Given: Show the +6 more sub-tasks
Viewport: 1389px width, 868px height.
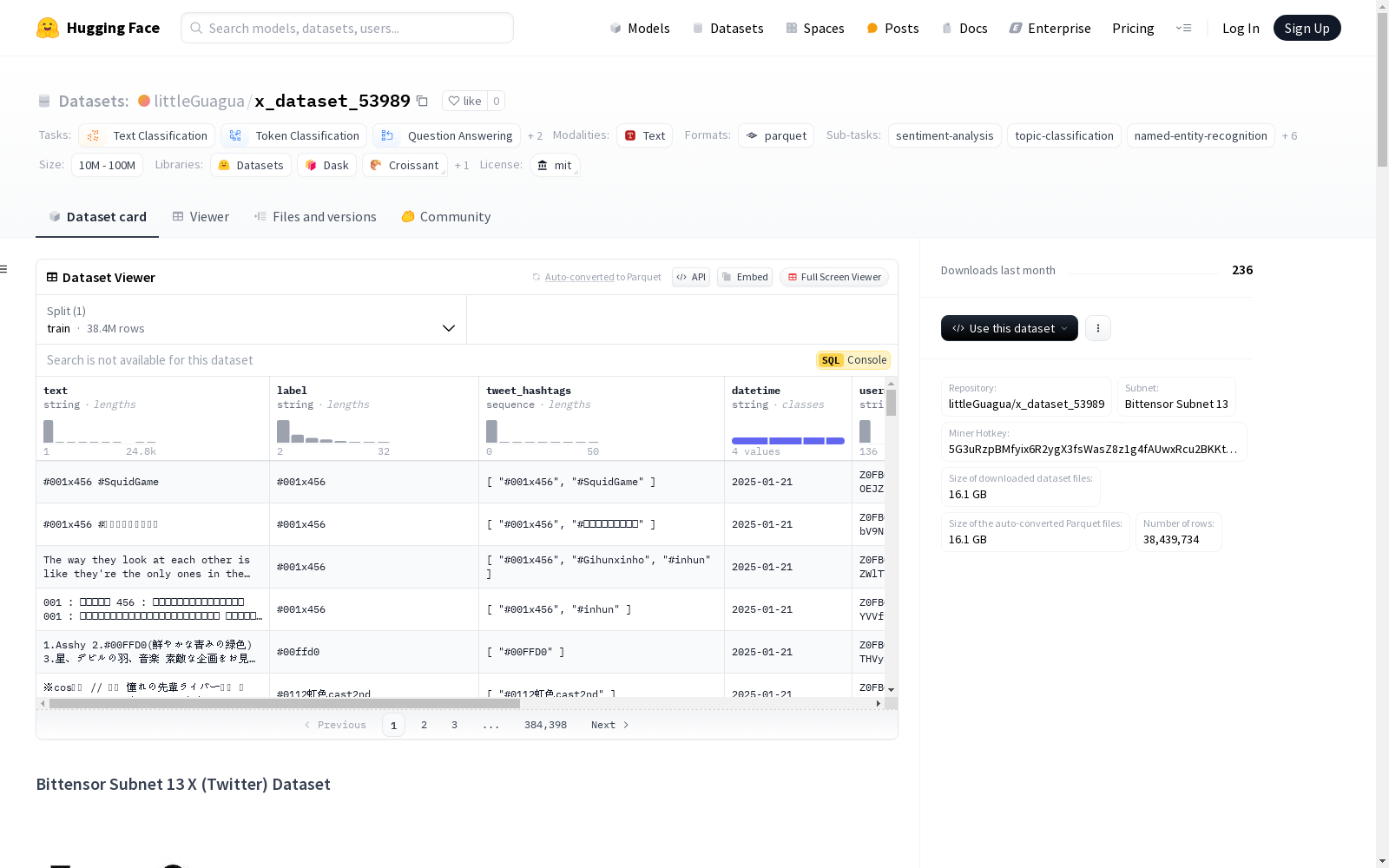Looking at the screenshot, I should point(1289,135).
